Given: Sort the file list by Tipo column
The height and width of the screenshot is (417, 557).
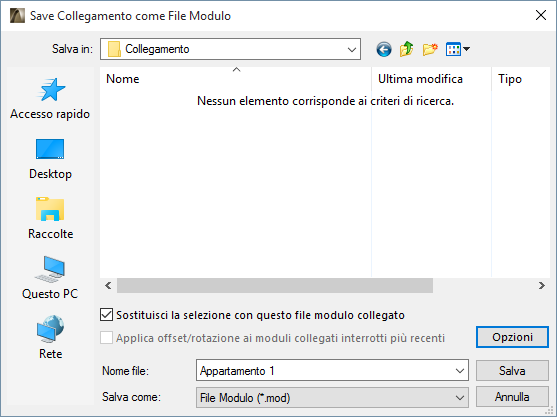Looking at the screenshot, I should pyautogui.click(x=521, y=79).
